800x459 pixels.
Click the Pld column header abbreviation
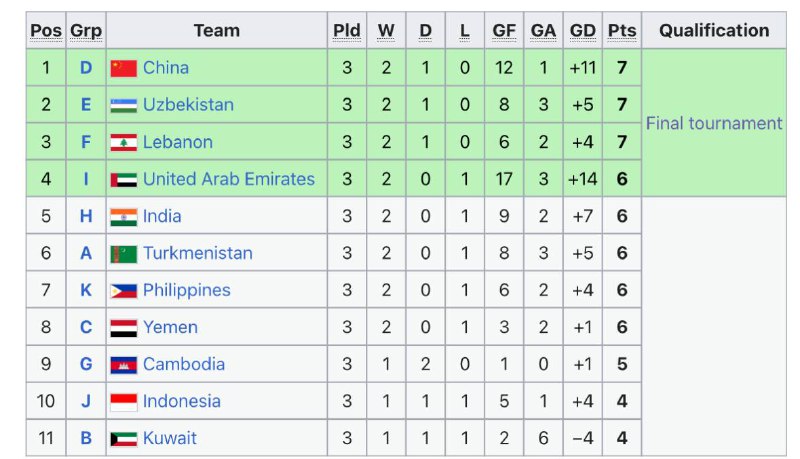pyautogui.click(x=347, y=31)
